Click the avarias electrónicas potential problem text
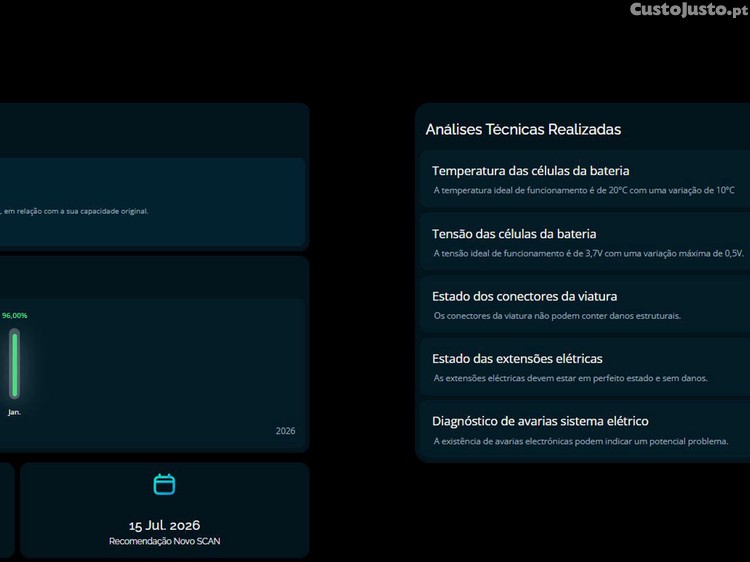 (581, 441)
